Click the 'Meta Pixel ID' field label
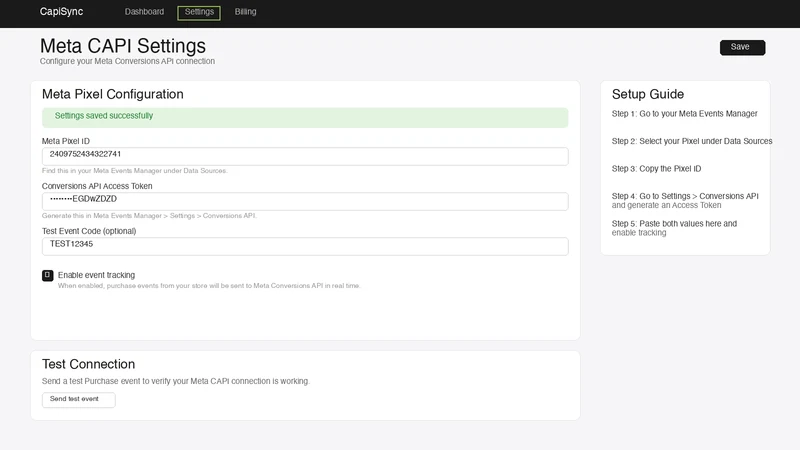The image size is (800, 450). [x=66, y=141]
